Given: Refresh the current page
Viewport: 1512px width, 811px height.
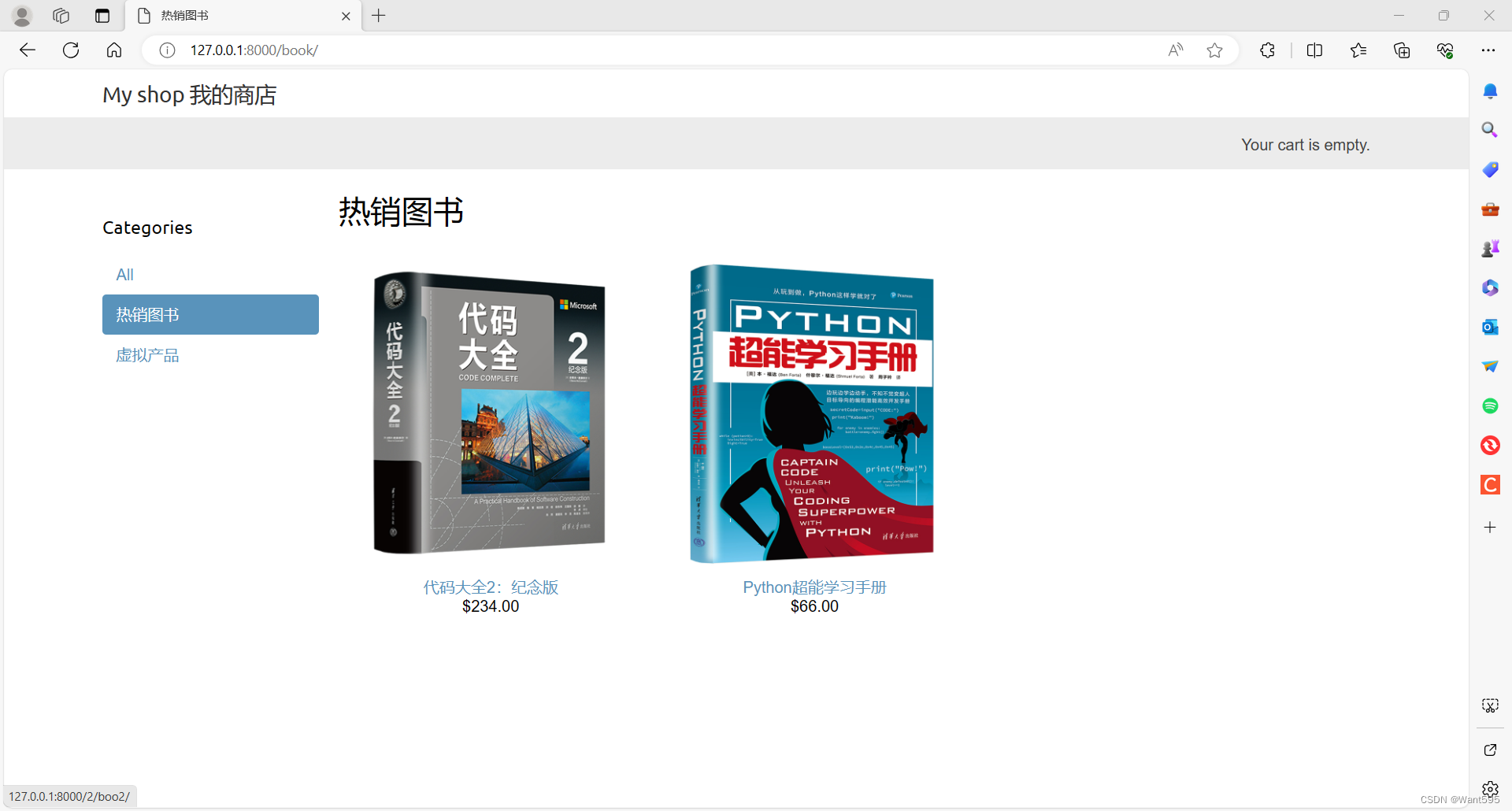Looking at the screenshot, I should [71, 50].
